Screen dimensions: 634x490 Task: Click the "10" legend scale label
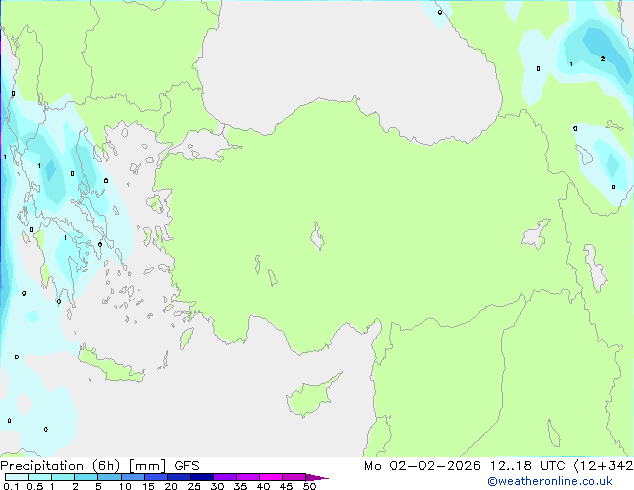coord(125,486)
